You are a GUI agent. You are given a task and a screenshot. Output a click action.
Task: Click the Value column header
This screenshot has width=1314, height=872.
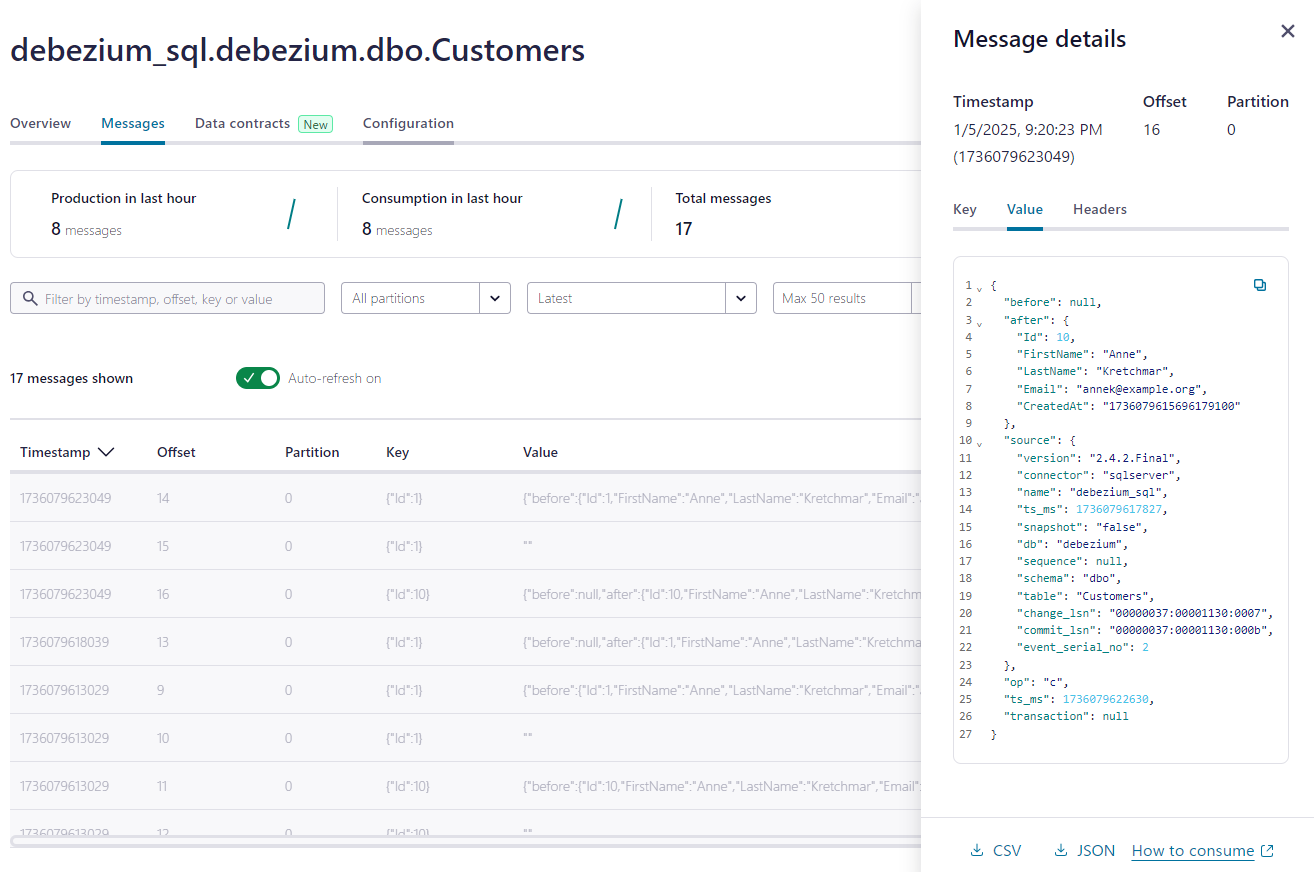(540, 452)
